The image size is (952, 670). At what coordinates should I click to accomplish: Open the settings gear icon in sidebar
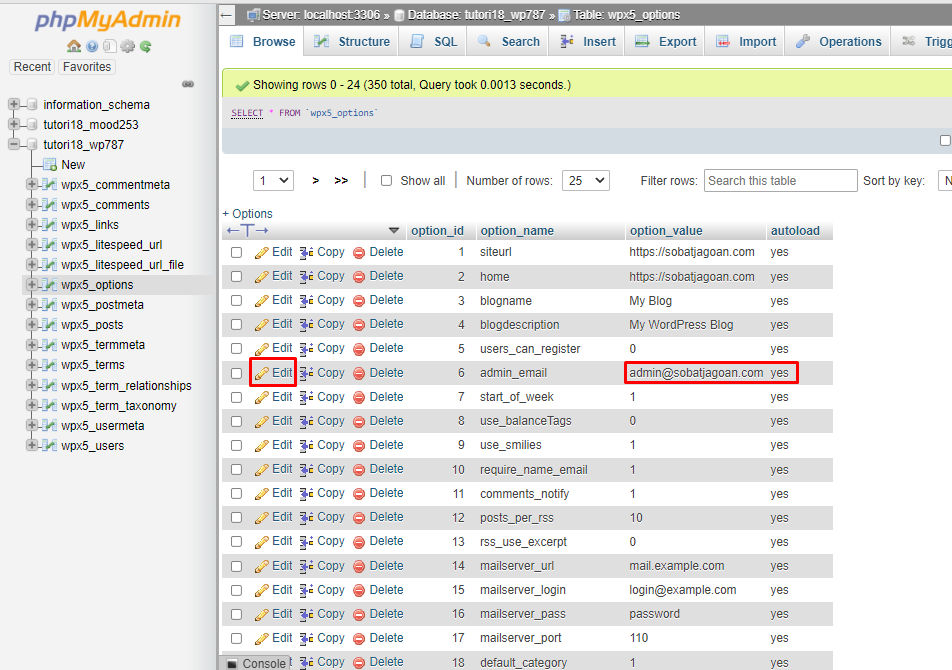point(128,46)
